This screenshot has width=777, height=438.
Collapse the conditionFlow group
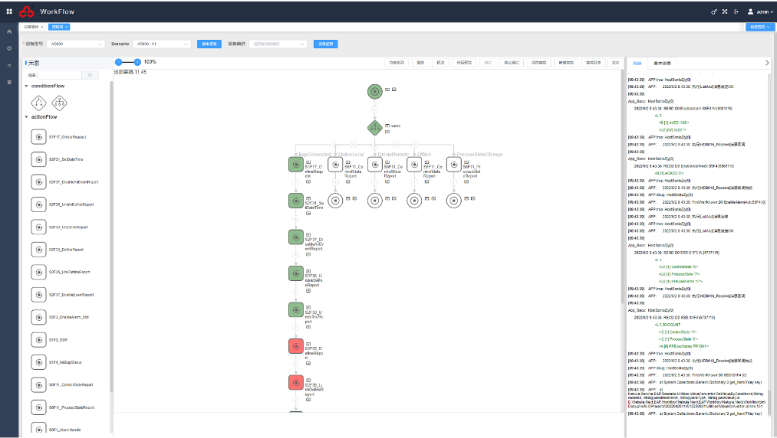coord(26,86)
